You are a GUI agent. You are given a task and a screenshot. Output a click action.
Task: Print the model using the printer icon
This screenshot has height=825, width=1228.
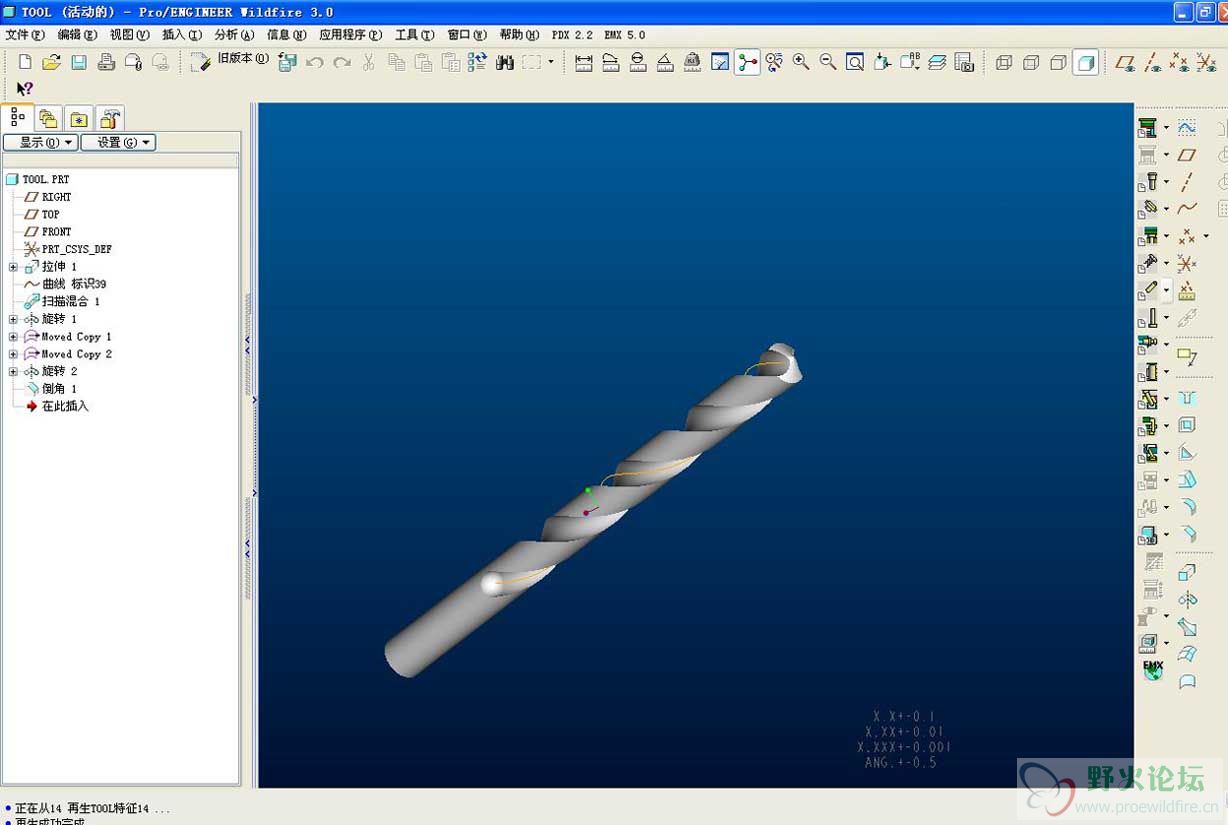click(x=106, y=62)
